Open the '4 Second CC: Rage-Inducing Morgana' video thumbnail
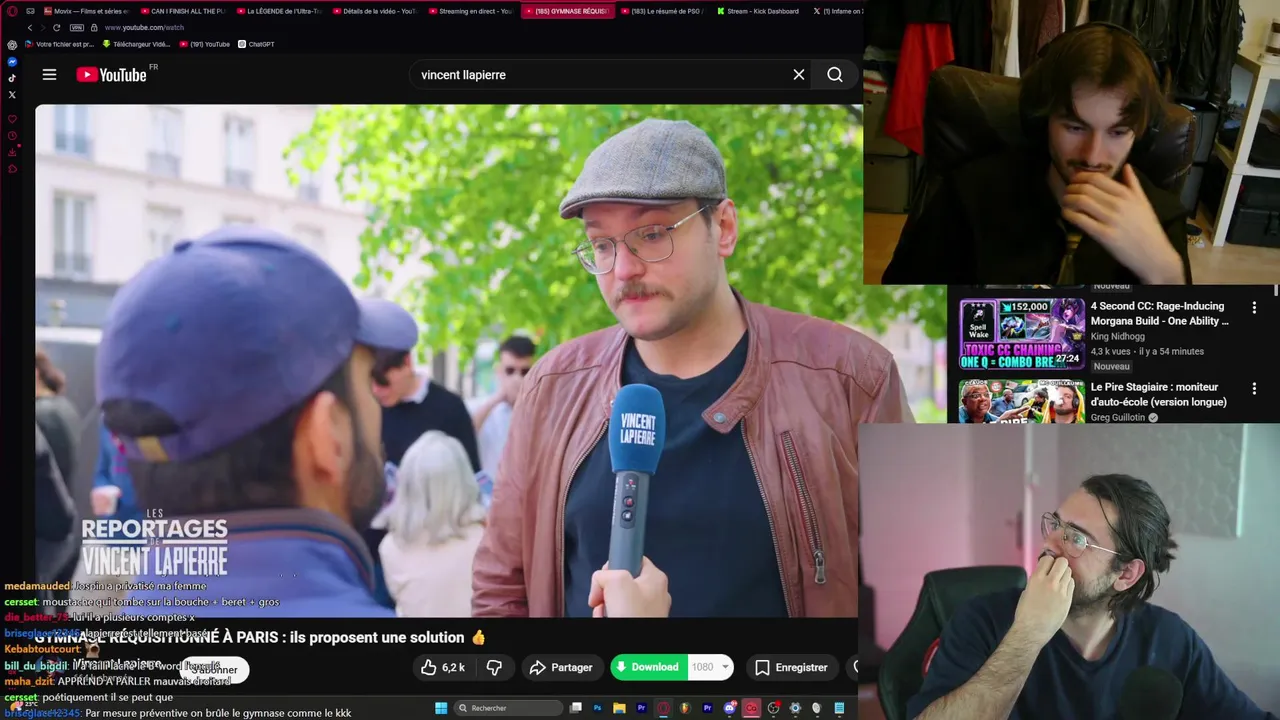This screenshot has height=720, width=1280. click(x=1021, y=333)
